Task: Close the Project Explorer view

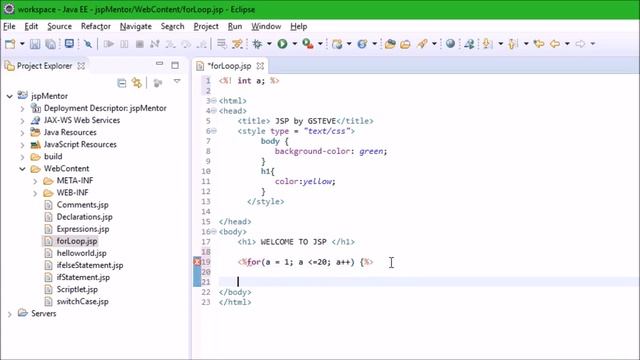Action: (x=81, y=66)
